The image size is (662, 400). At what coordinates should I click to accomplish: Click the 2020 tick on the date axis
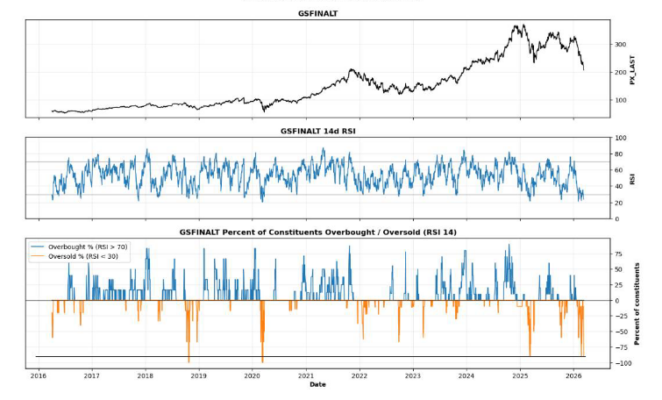(252, 376)
